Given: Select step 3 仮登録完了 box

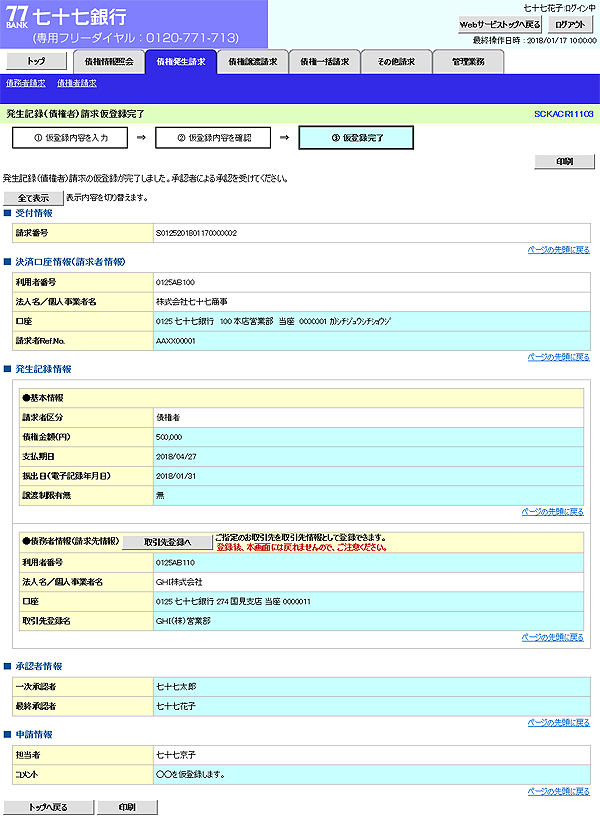Looking at the screenshot, I should (356, 138).
